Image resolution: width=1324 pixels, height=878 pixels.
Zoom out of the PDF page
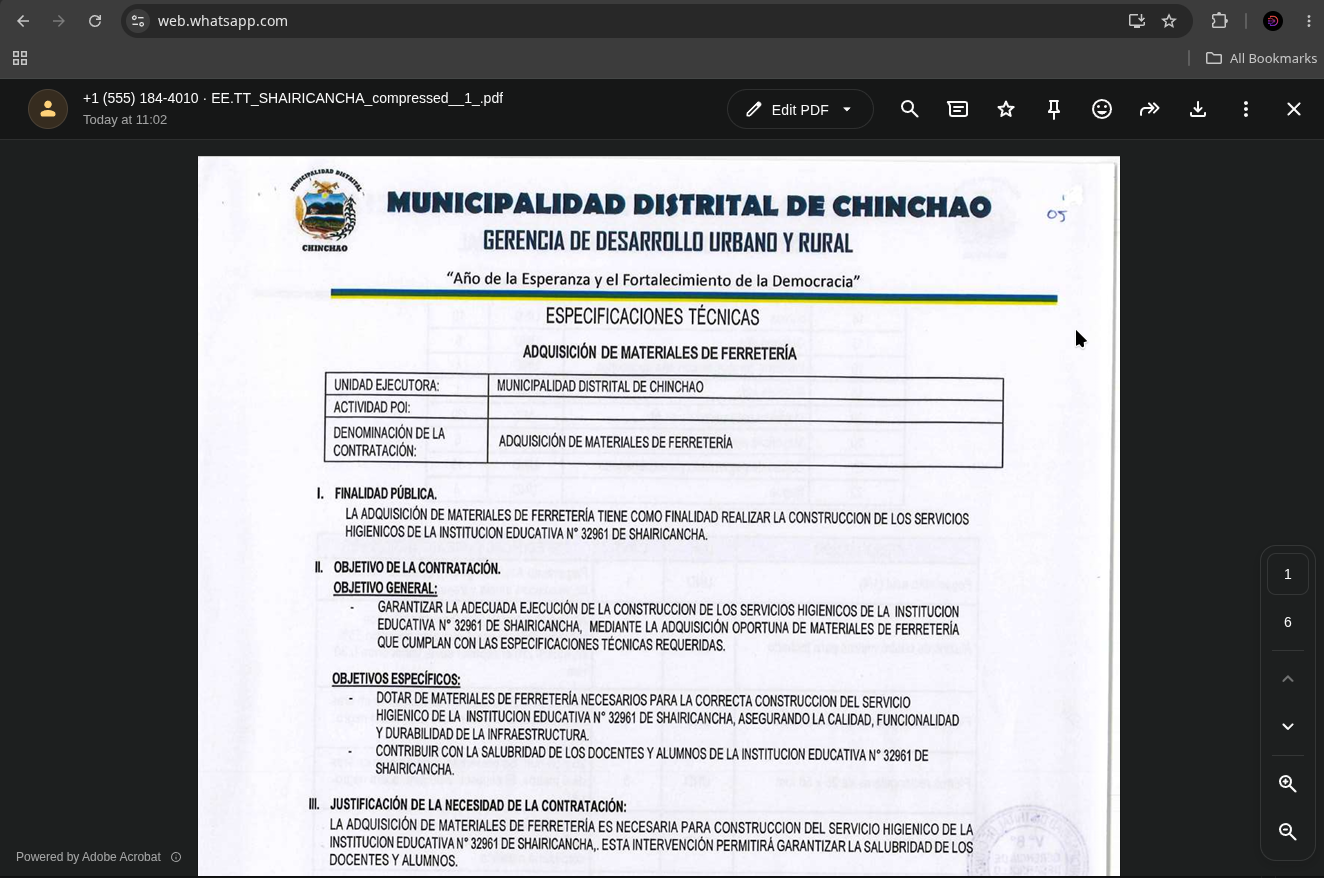(x=1288, y=832)
